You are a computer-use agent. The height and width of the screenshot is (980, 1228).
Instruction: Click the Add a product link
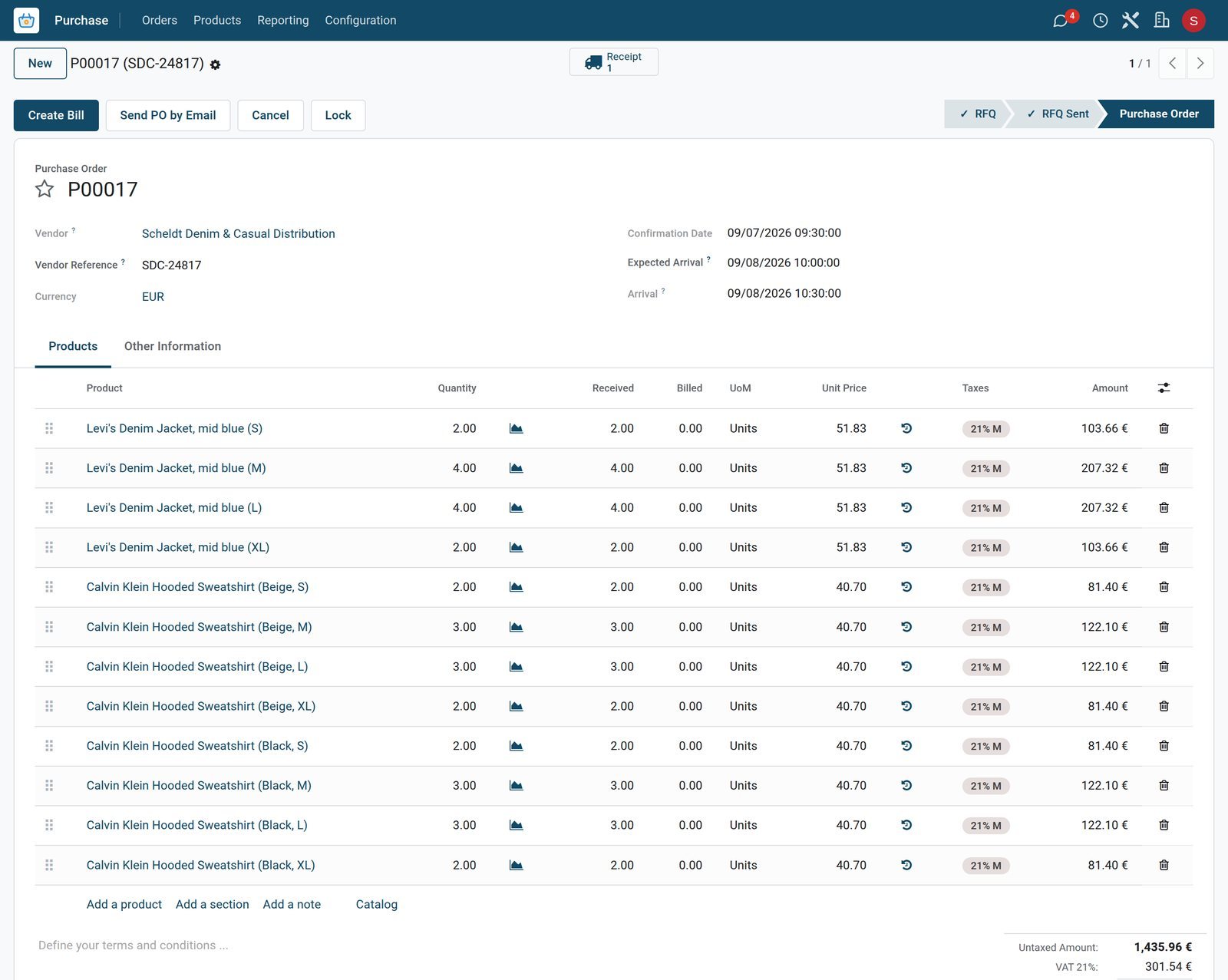point(124,905)
